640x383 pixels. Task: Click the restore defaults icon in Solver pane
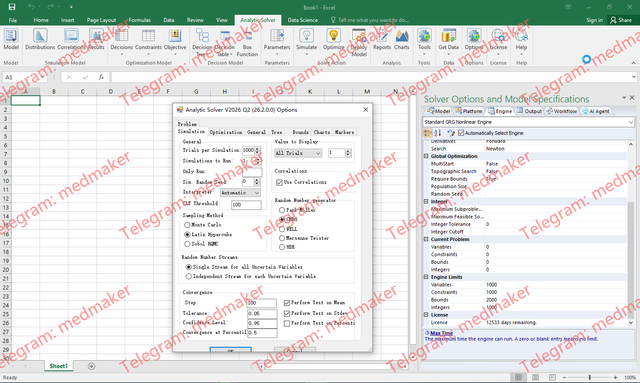pyautogui.click(x=451, y=133)
